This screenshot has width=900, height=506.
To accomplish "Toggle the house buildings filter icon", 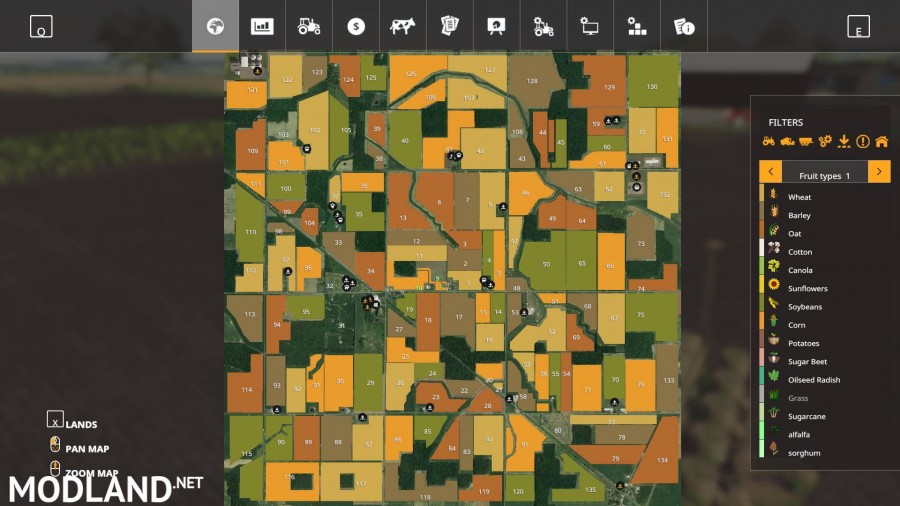I will [x=882, y=141].
